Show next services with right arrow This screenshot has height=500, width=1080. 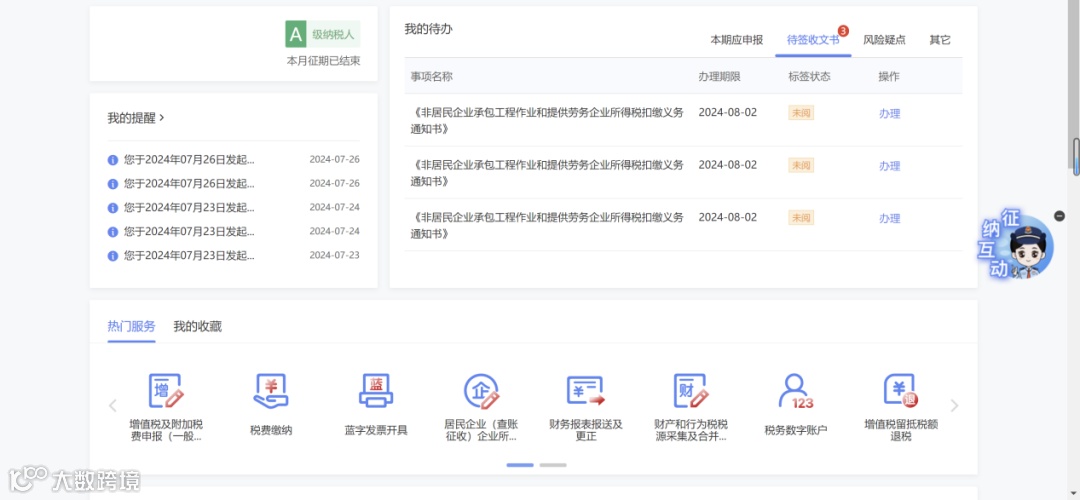954,406
